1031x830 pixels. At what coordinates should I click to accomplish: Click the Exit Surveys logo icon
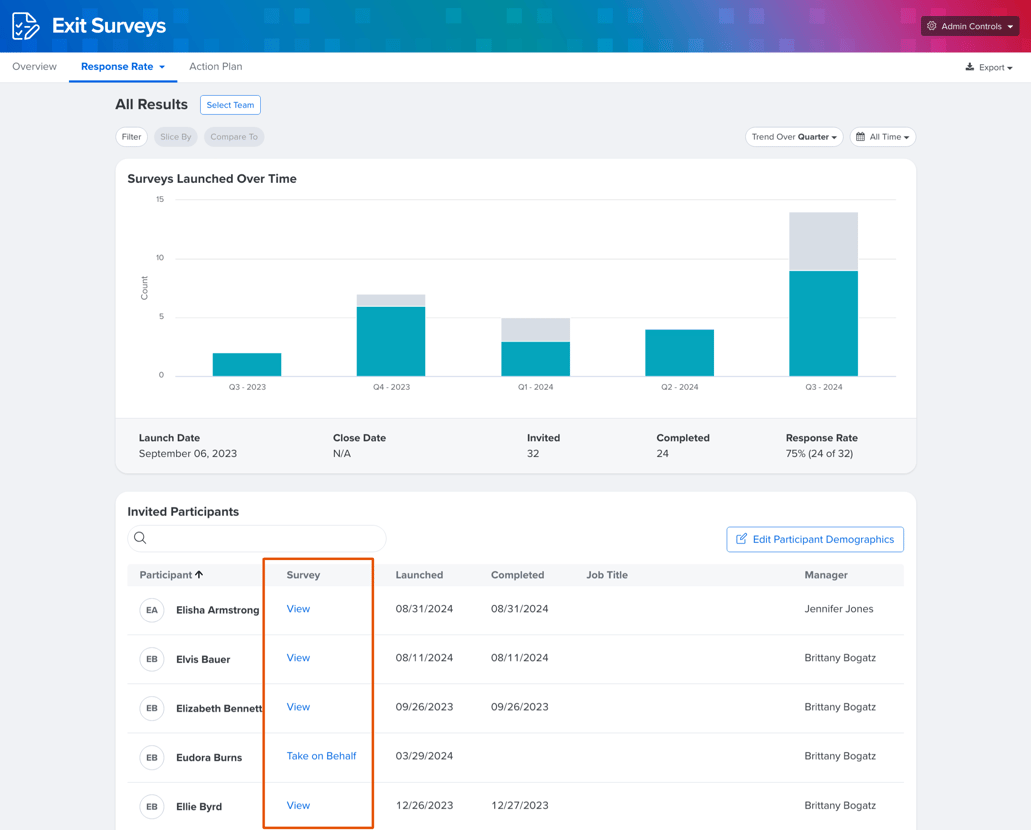pyautogui.click(x=25, y=26)
